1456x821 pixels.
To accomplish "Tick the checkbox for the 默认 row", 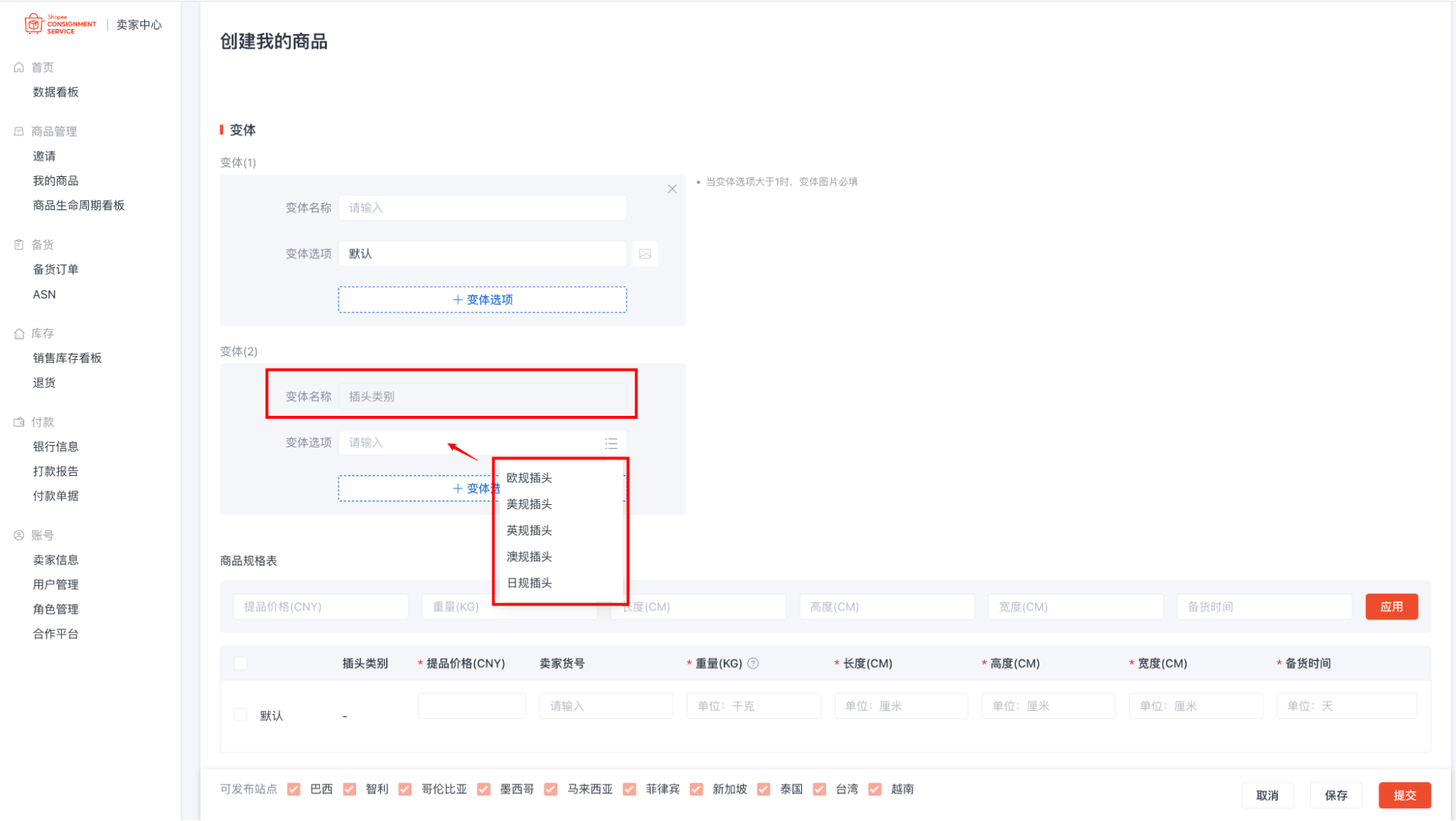I will pos(240,715).
